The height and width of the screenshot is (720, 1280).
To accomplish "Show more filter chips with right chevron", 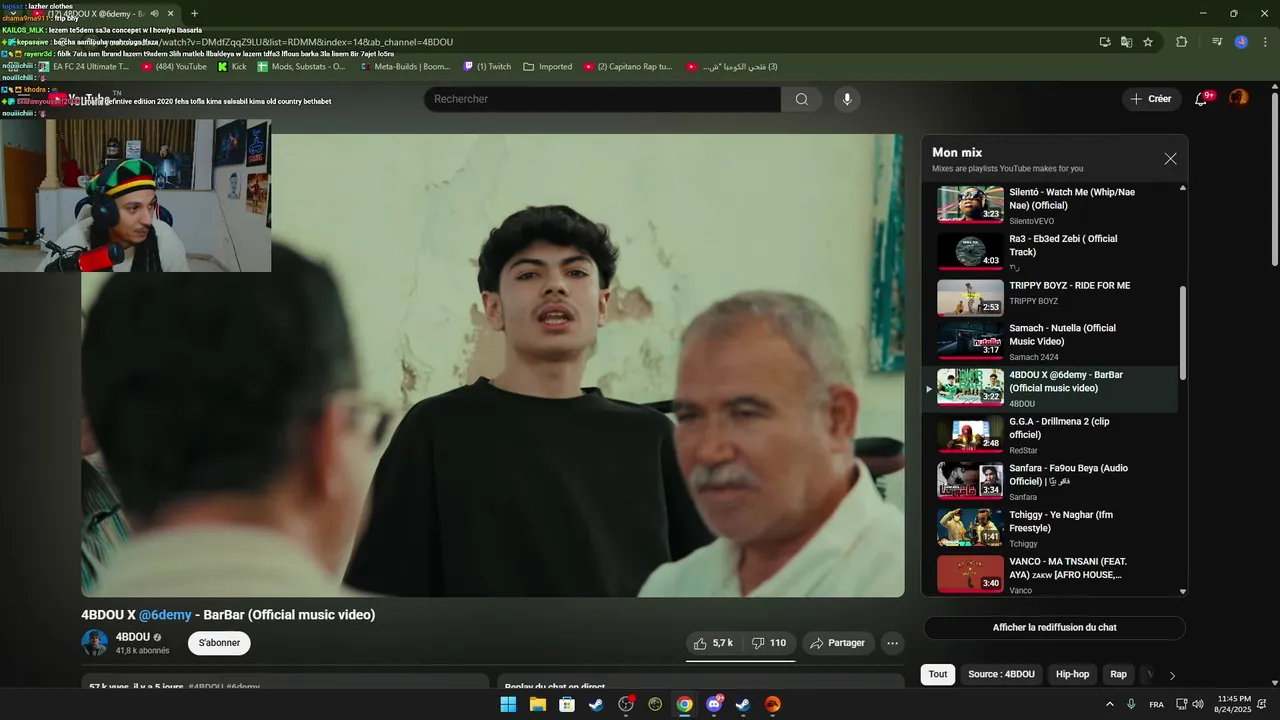I will [1172, 675].
